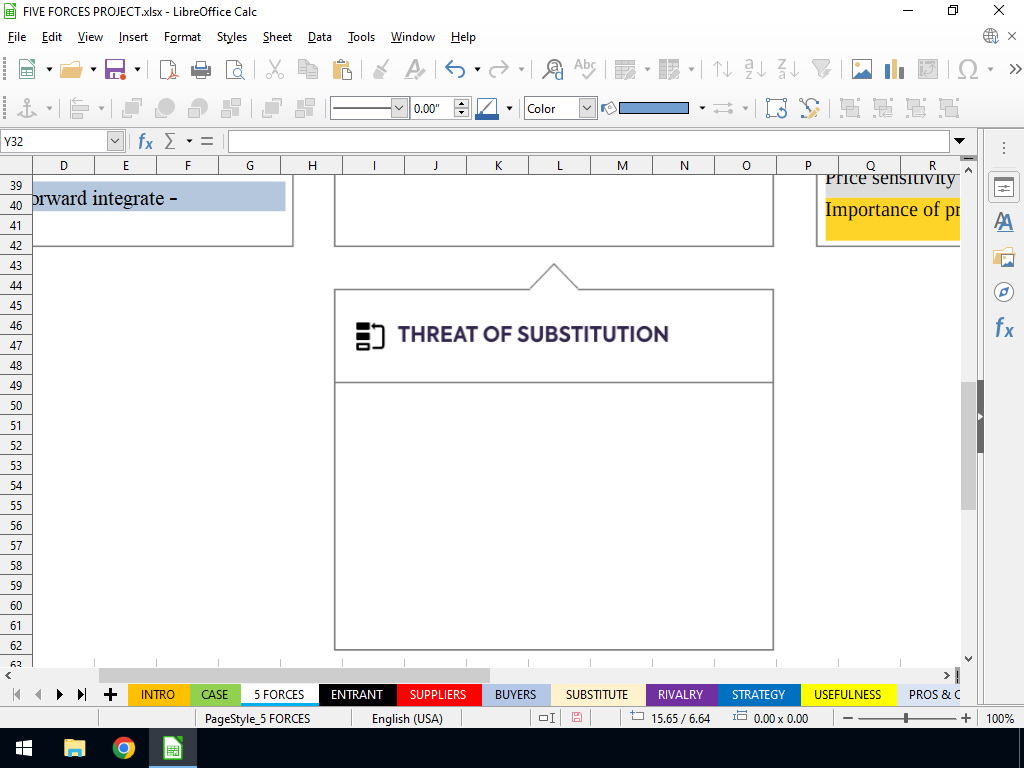Open the Function Wizard fx icon

[x=145, y=141]
